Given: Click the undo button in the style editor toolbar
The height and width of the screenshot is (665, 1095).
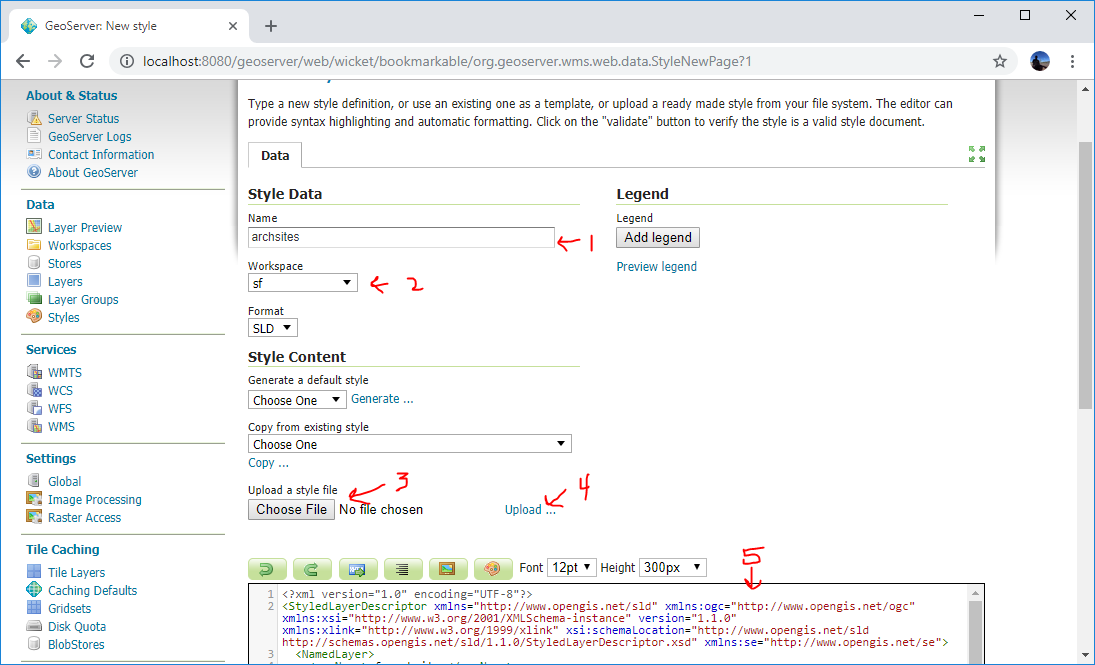Looking at the screenshot, I should [x=267, y=569].
